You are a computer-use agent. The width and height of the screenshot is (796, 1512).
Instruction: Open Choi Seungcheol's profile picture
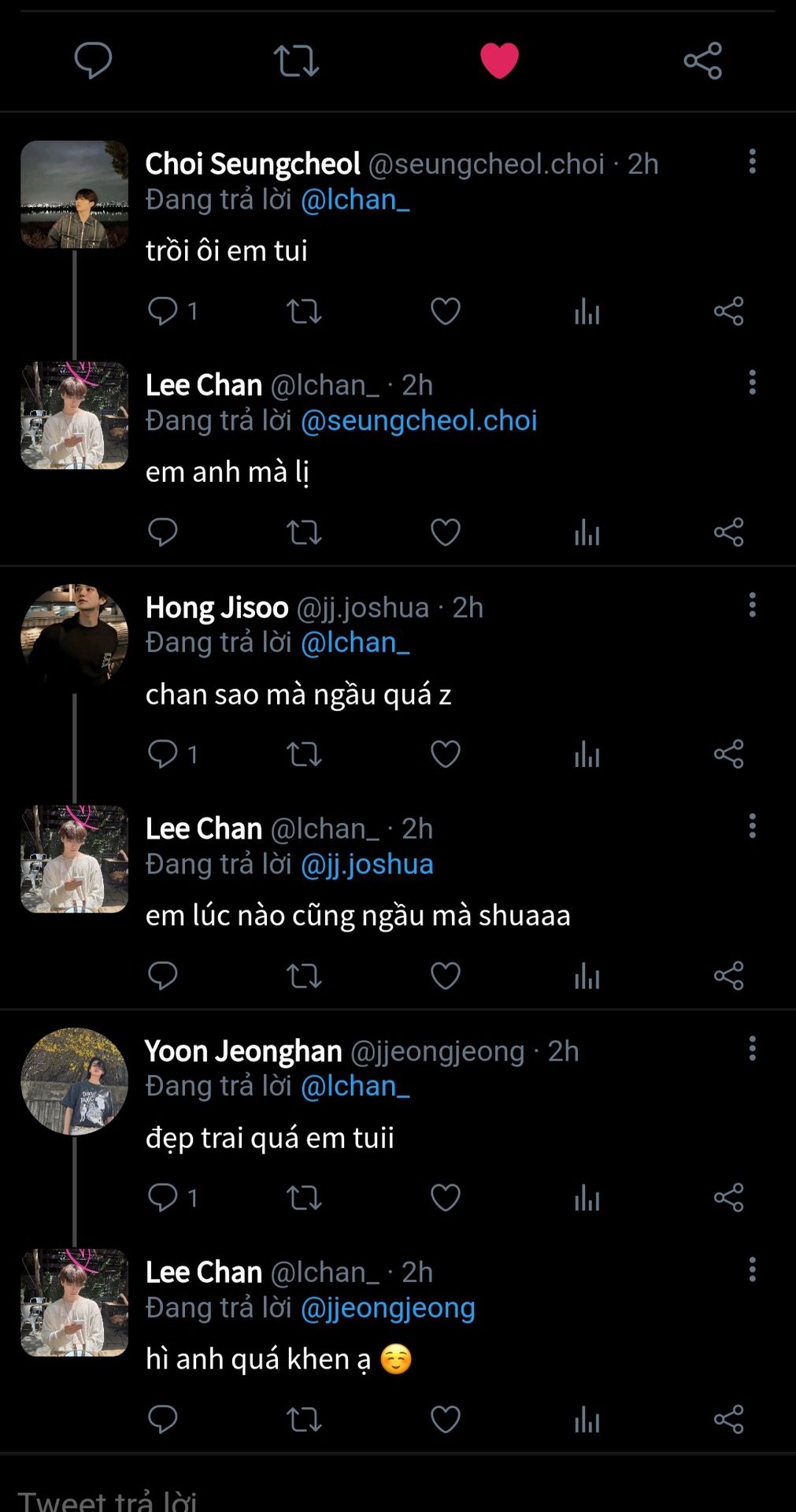click(x=74, y=195)
